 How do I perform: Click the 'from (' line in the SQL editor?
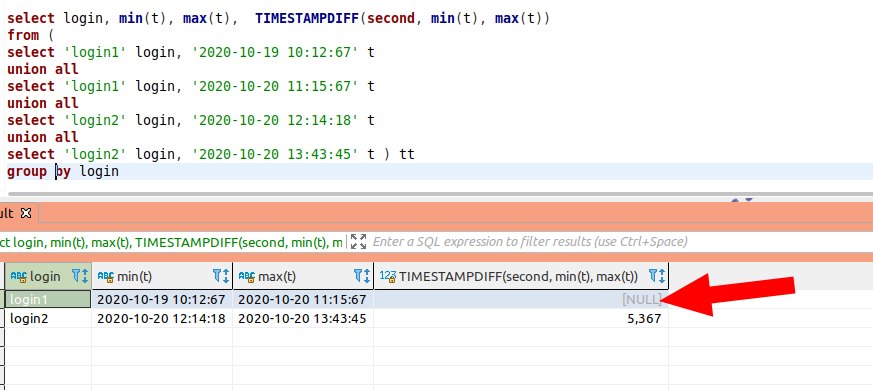(31, 36)
